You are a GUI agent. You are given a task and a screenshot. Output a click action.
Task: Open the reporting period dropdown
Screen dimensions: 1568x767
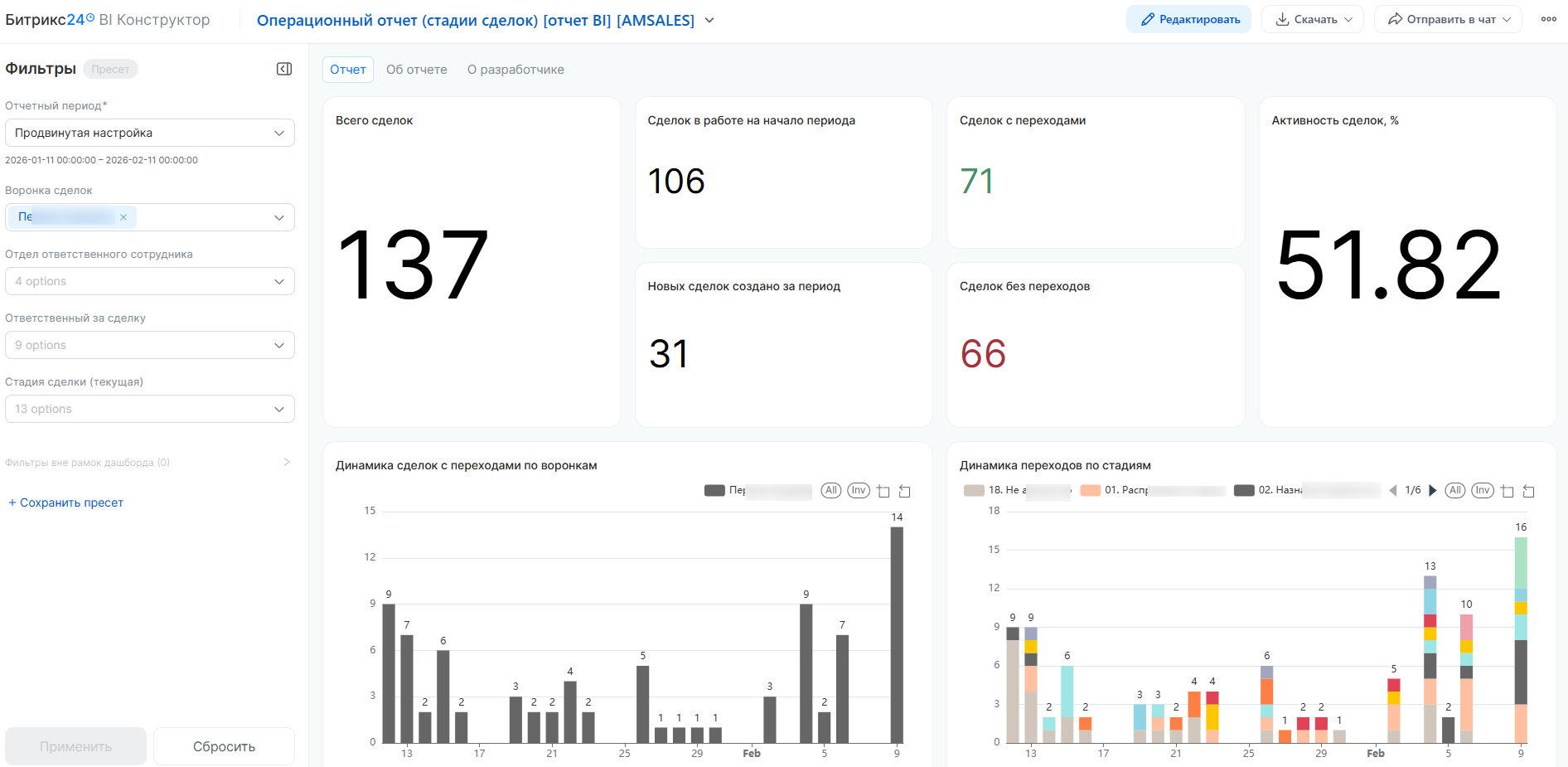pyautogui.click(x=150, y=133)
